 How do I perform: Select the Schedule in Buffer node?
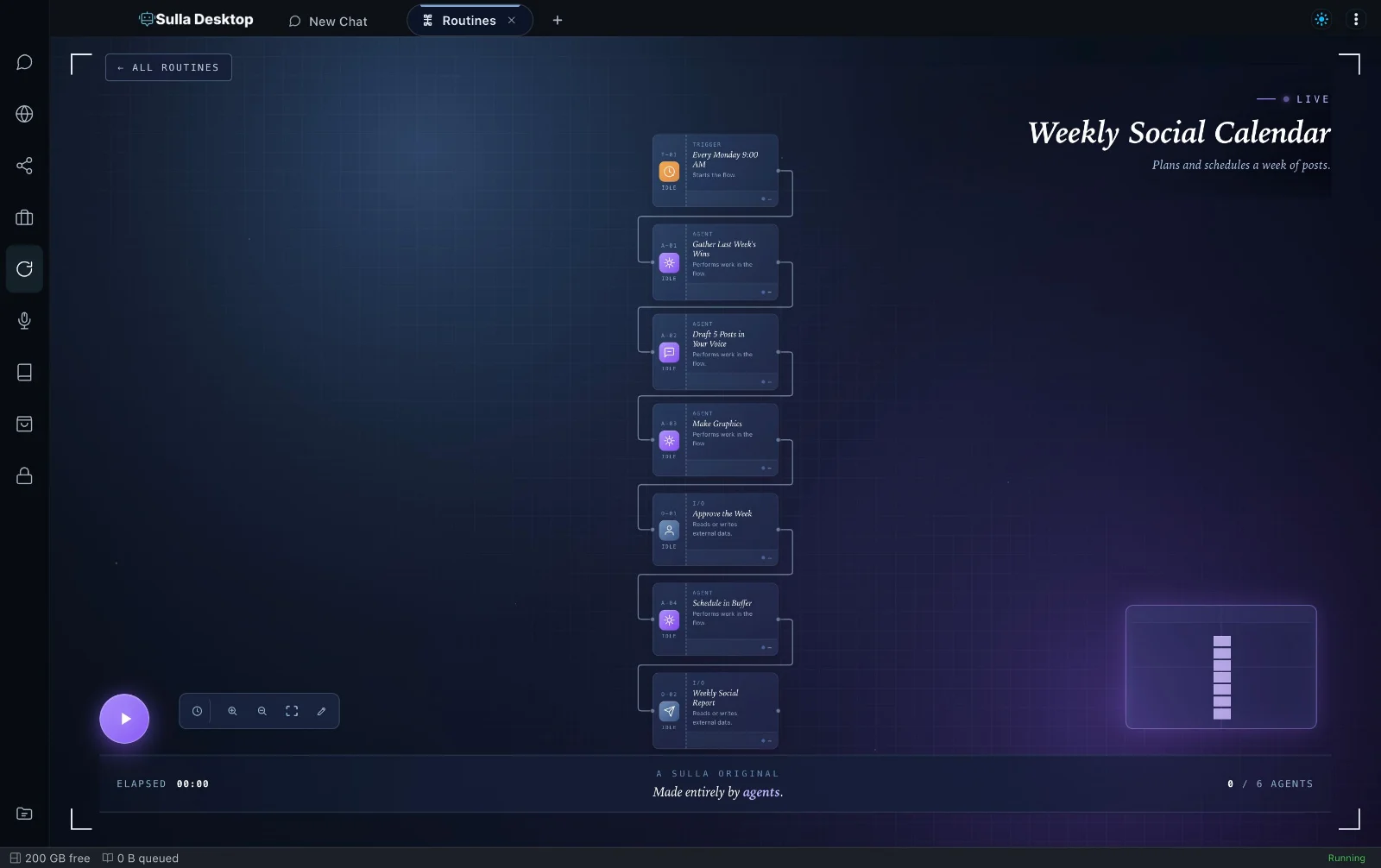pyautogui.click(x=716, y=620)
